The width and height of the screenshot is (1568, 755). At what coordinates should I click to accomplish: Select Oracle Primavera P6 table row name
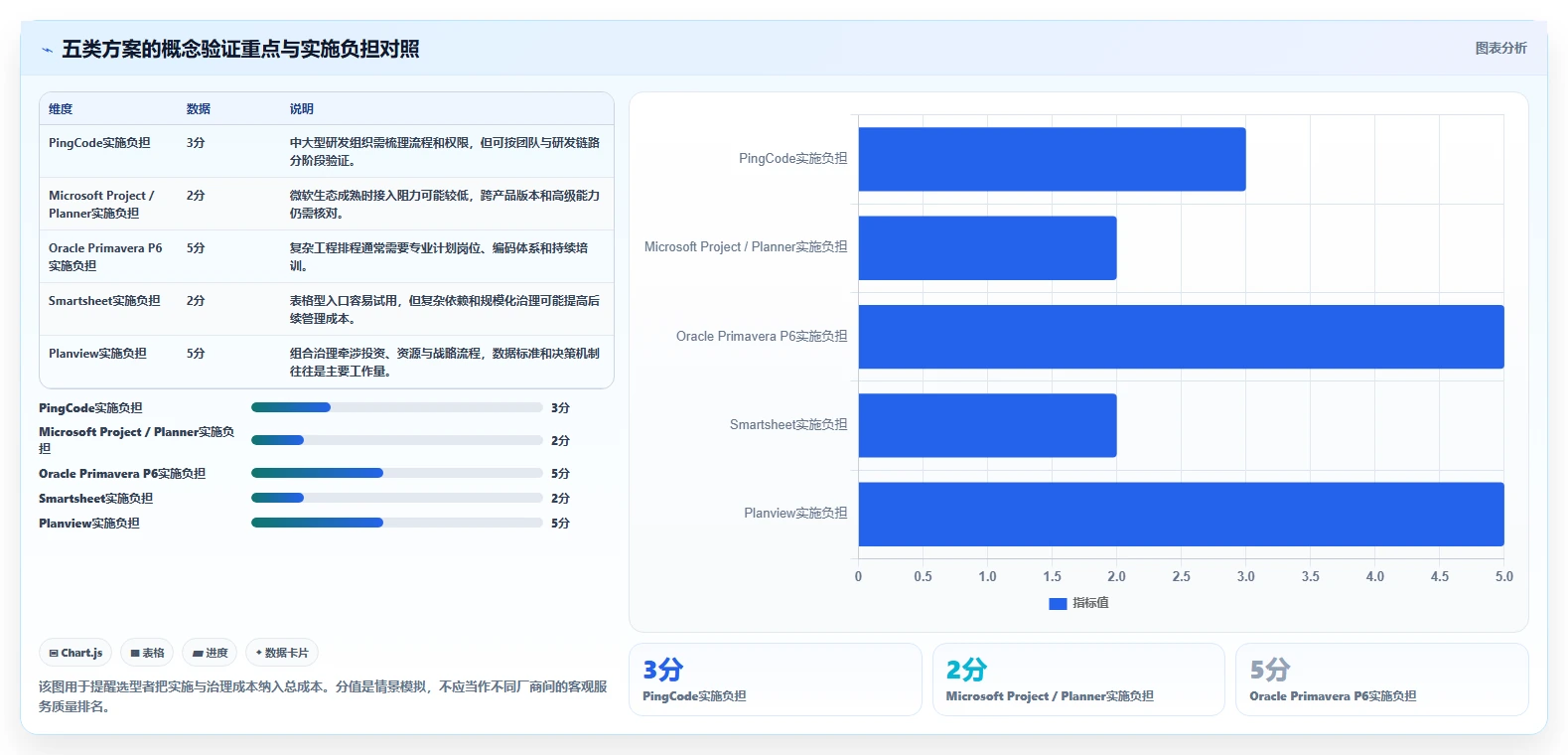click(x=105, y=257)
